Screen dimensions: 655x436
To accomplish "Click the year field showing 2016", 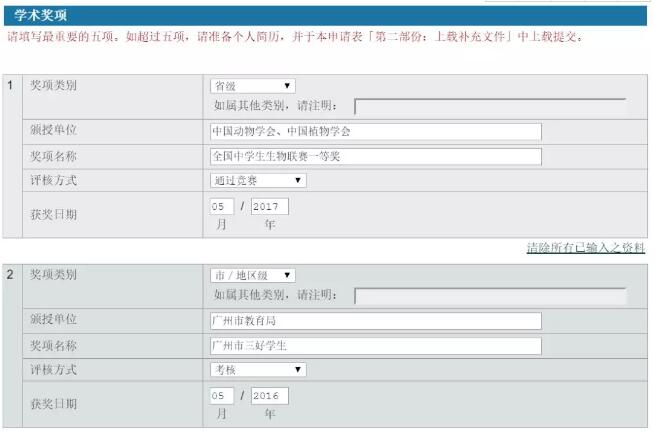I will pyautogui.click(x=269, y=395).
